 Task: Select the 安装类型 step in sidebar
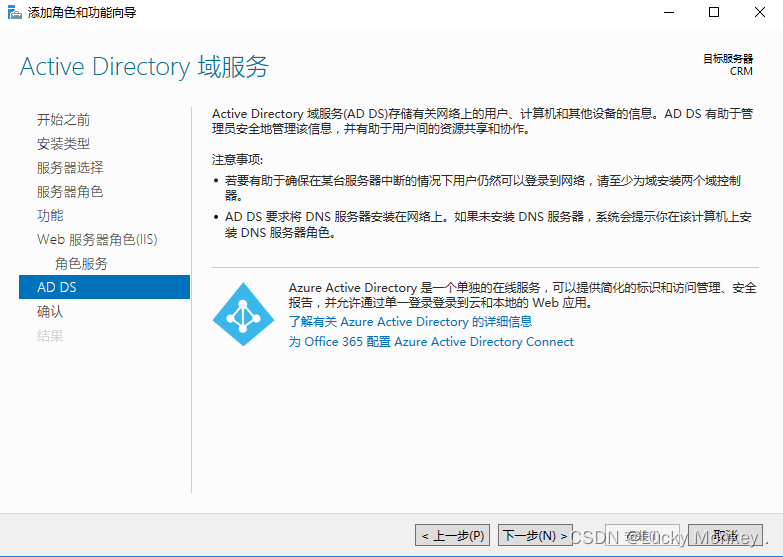[x=63, y=144]
